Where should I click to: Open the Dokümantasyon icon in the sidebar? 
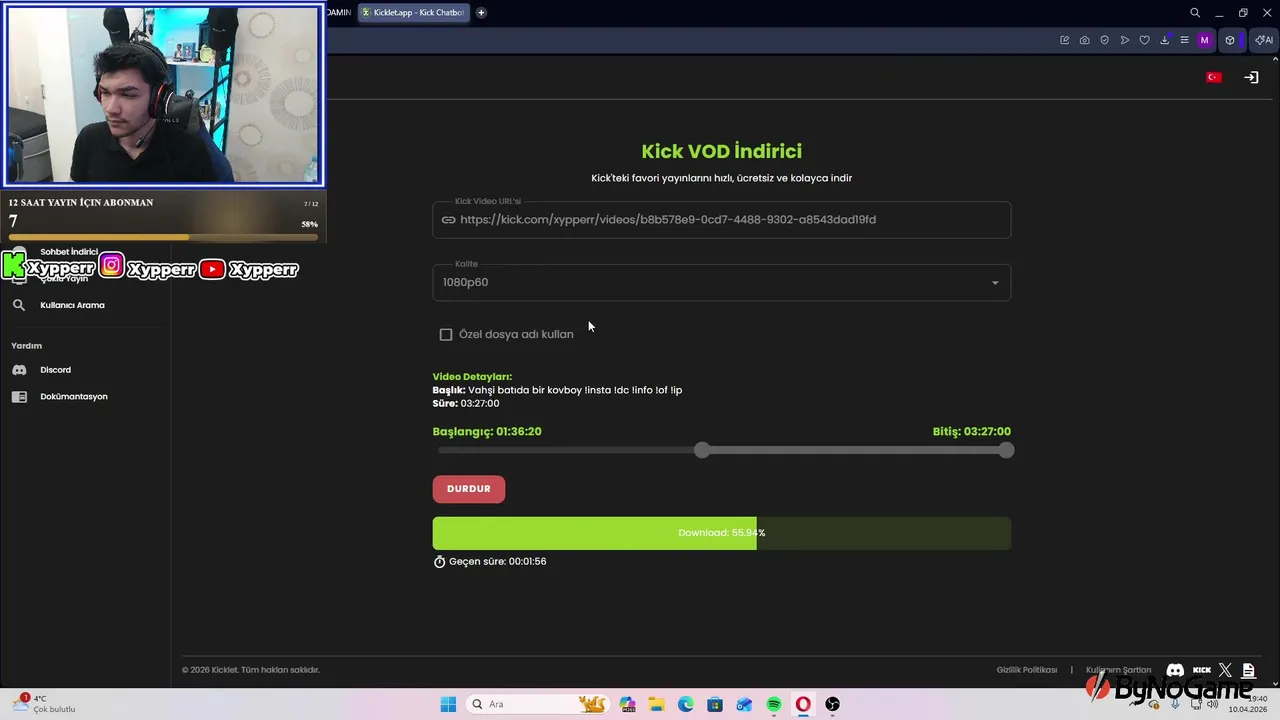click(x=19, y=397)
